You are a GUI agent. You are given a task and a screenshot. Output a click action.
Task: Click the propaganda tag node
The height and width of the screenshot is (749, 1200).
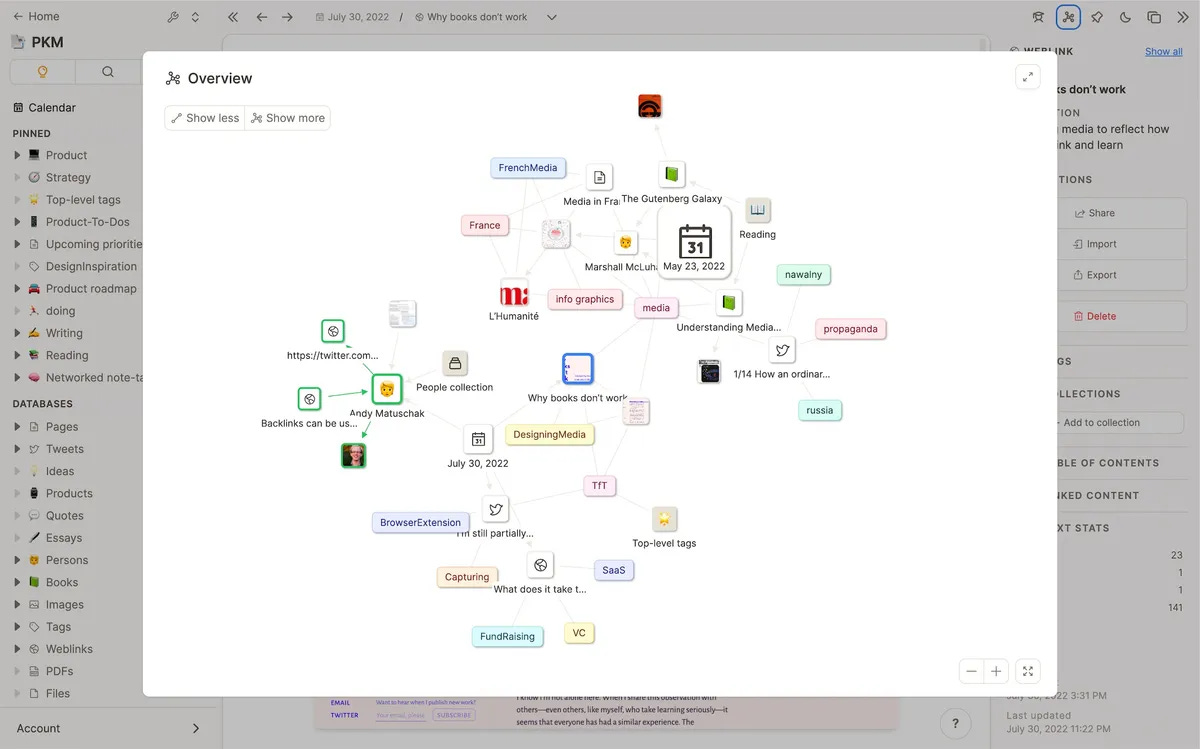[850, 329]
